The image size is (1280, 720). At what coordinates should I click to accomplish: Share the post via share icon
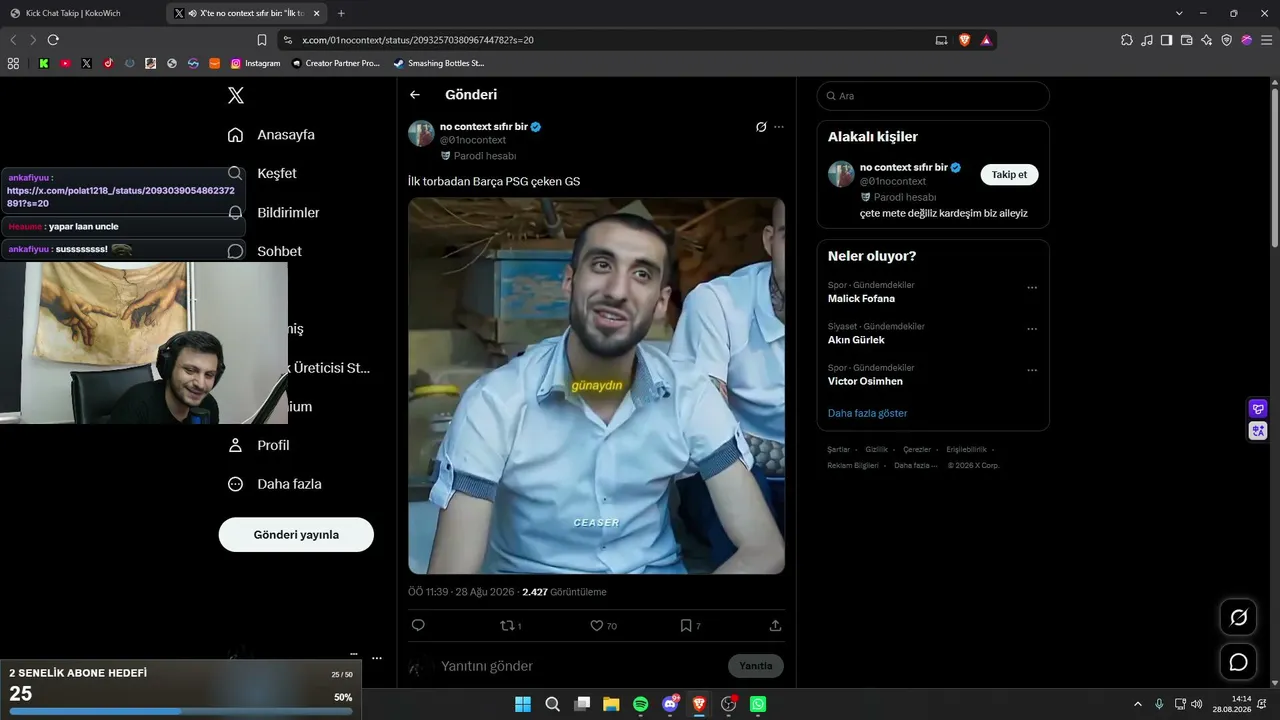775,626
